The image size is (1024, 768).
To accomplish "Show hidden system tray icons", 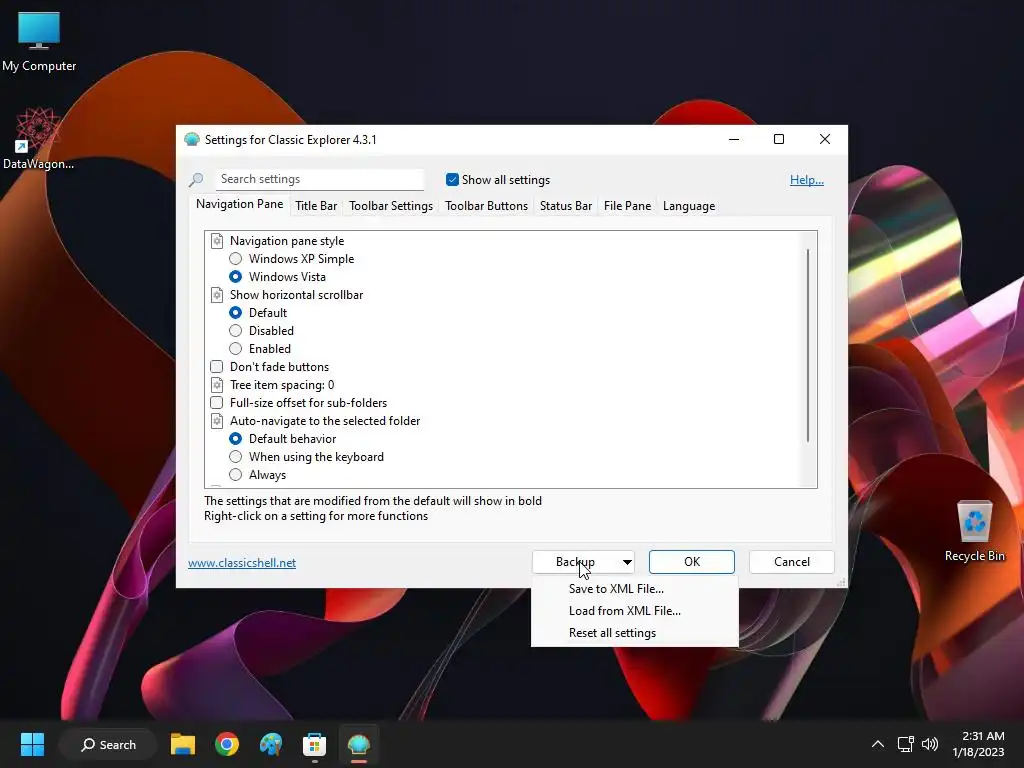I will coord(878,744).
